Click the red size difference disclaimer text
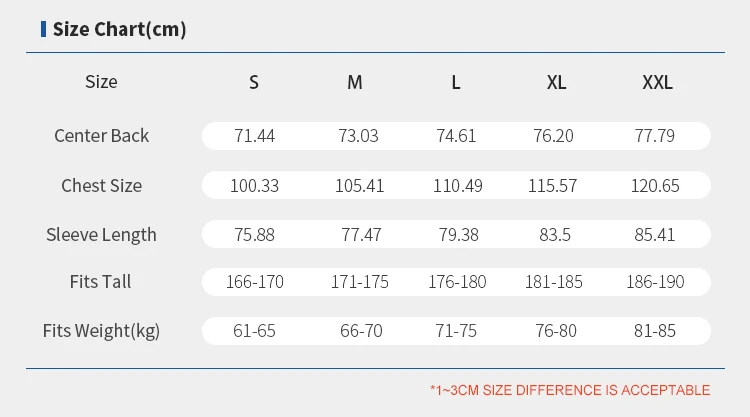 [x=570, y=390]
